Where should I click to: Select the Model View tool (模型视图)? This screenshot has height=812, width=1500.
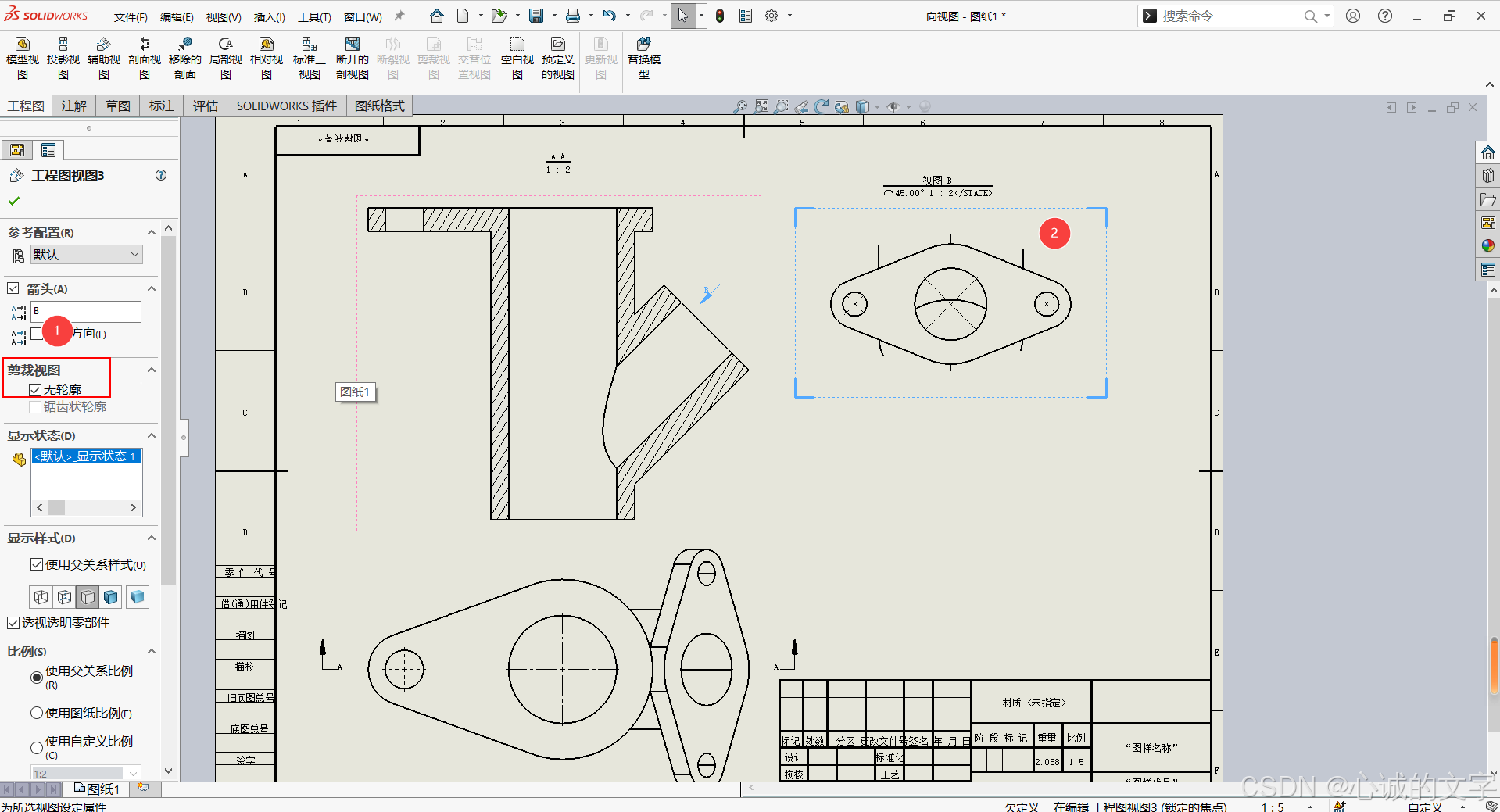[23, 59]
